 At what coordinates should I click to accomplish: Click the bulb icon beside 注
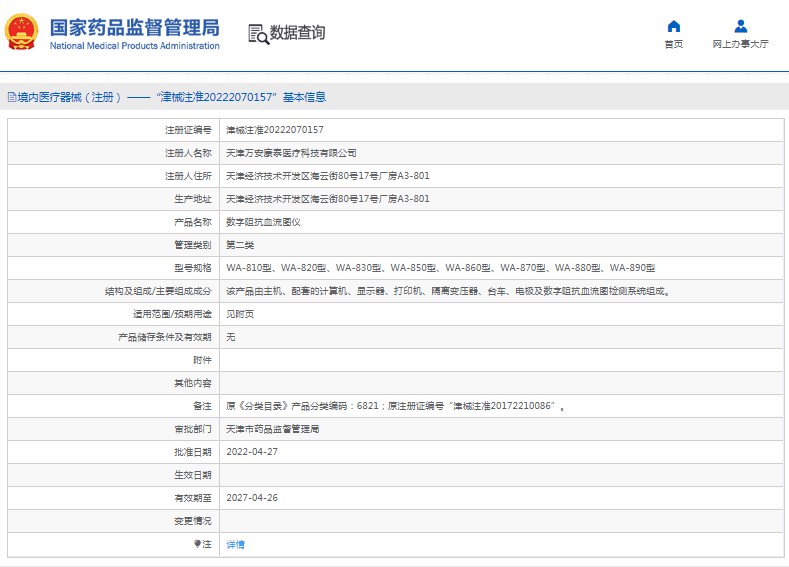point(197,543)
